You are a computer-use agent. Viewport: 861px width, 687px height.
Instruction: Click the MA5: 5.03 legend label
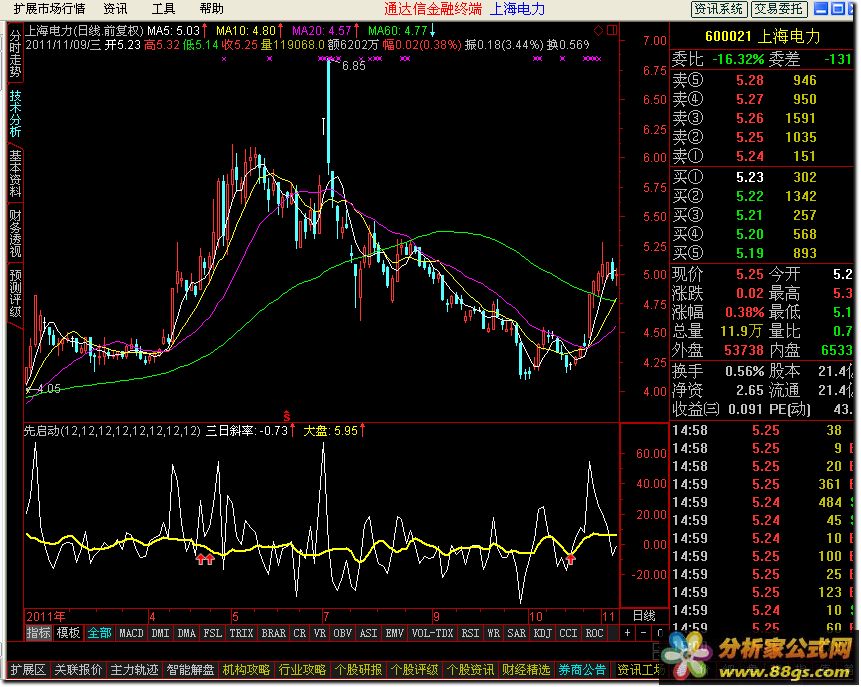[x=173, y=31]
